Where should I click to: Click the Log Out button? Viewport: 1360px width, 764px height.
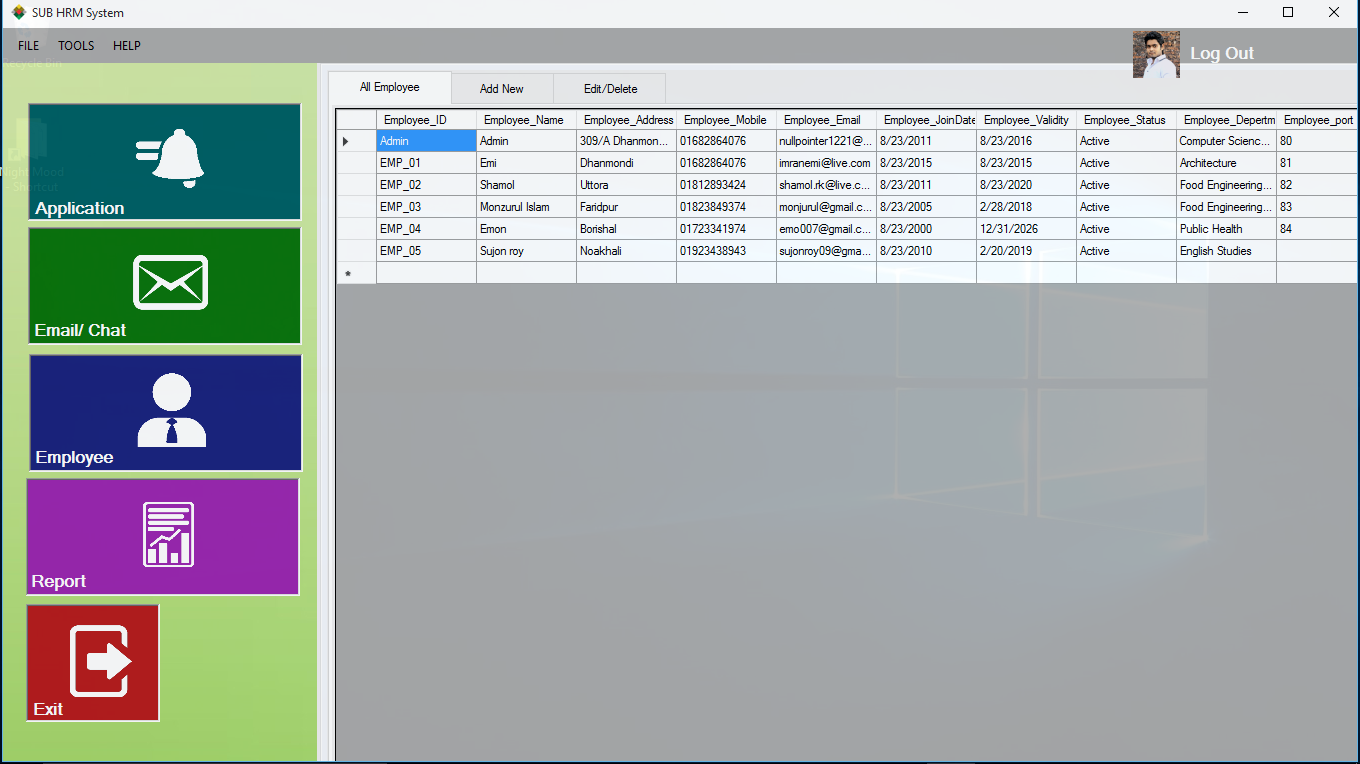(x=1222, y=53)
